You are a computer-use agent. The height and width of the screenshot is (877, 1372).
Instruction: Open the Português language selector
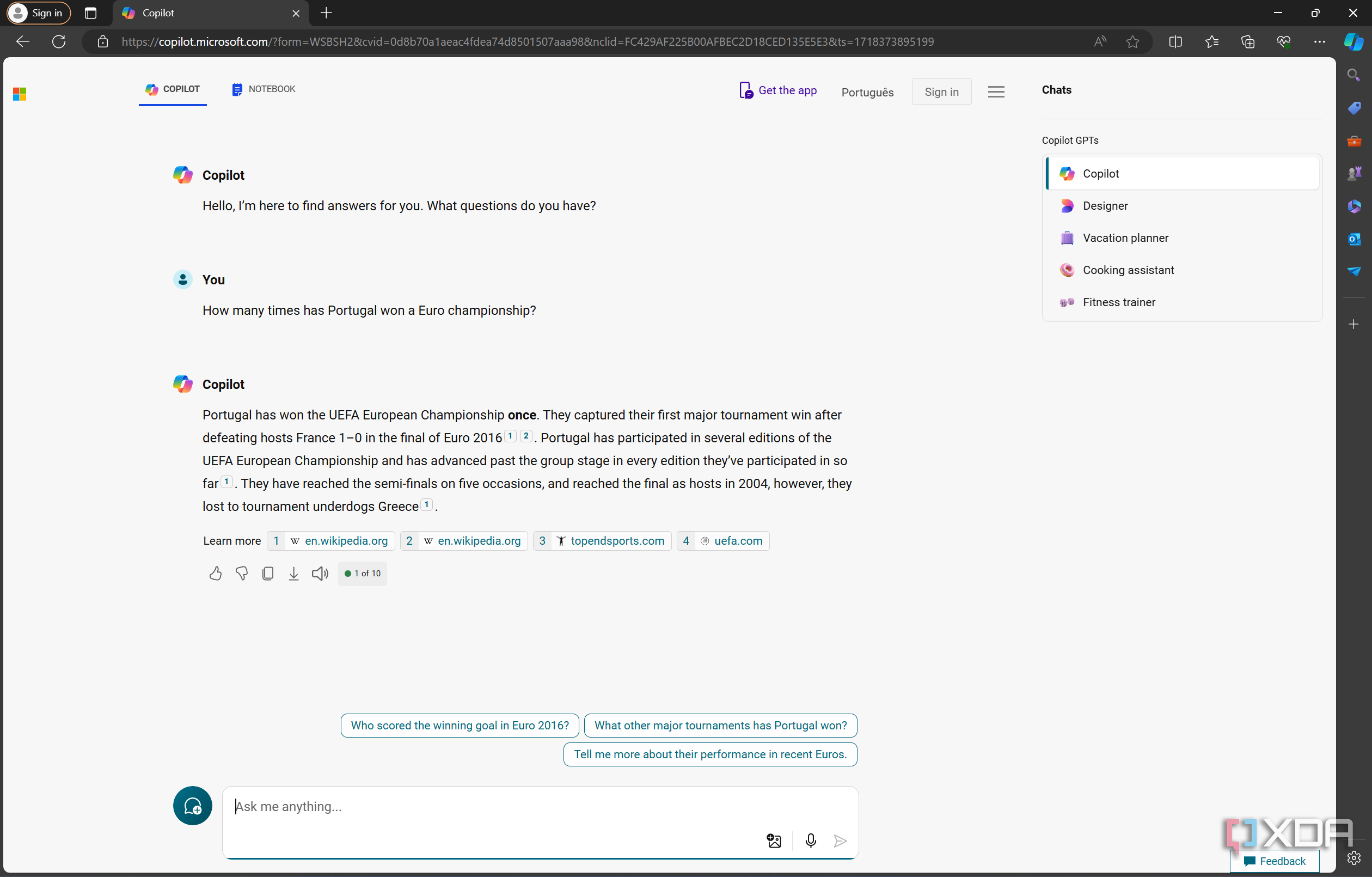[867, 92]
